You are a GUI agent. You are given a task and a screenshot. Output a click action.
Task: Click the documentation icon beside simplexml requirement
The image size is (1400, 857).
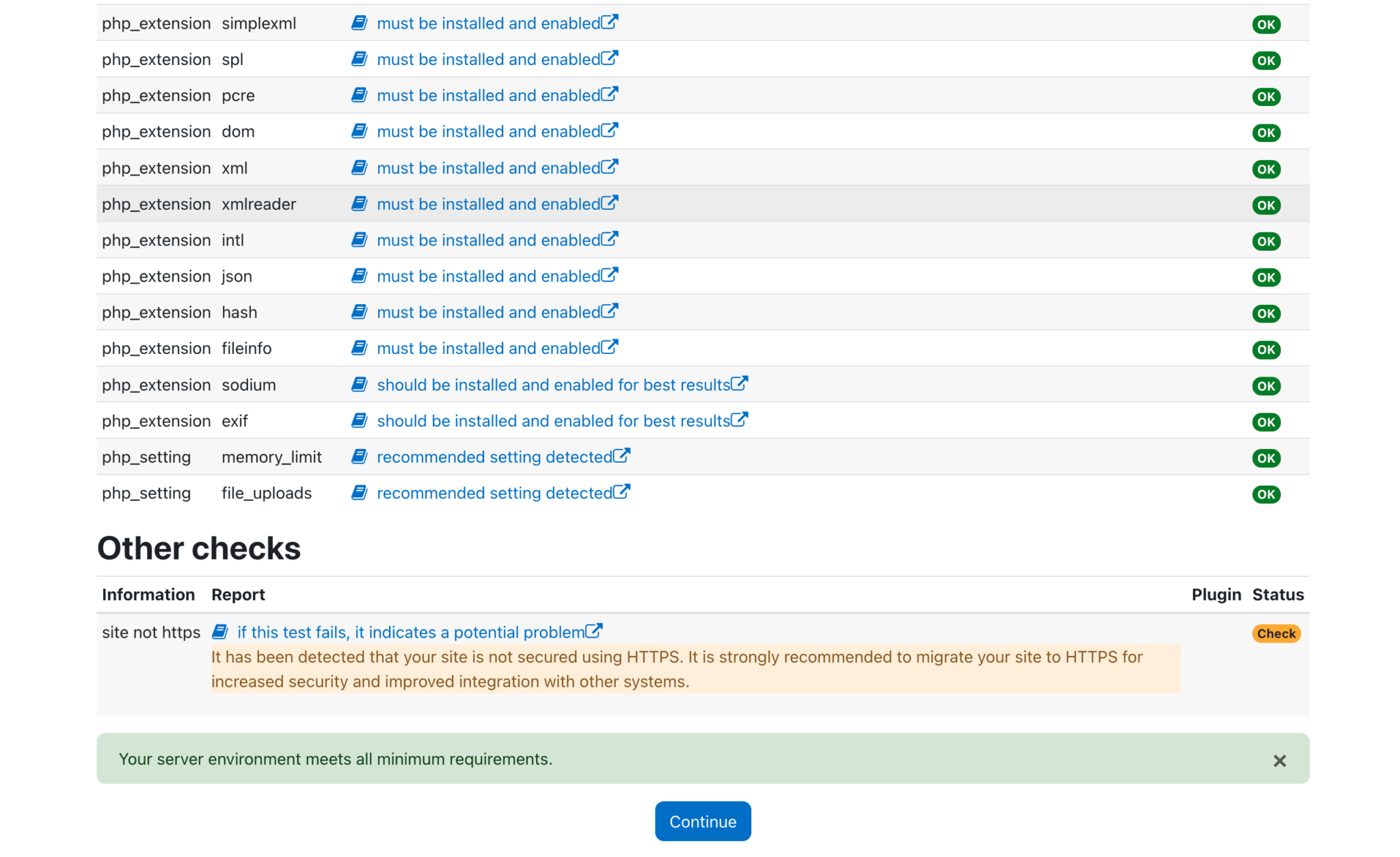point(359,23)
